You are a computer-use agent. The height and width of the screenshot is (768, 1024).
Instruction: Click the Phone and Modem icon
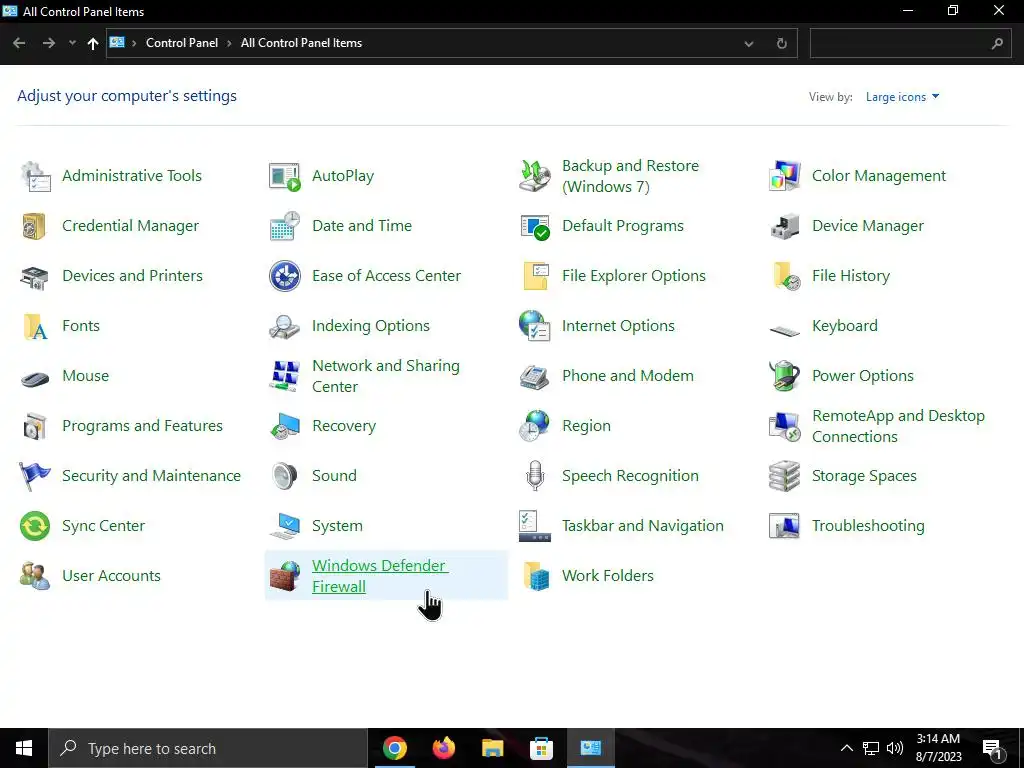coord(535,376)
